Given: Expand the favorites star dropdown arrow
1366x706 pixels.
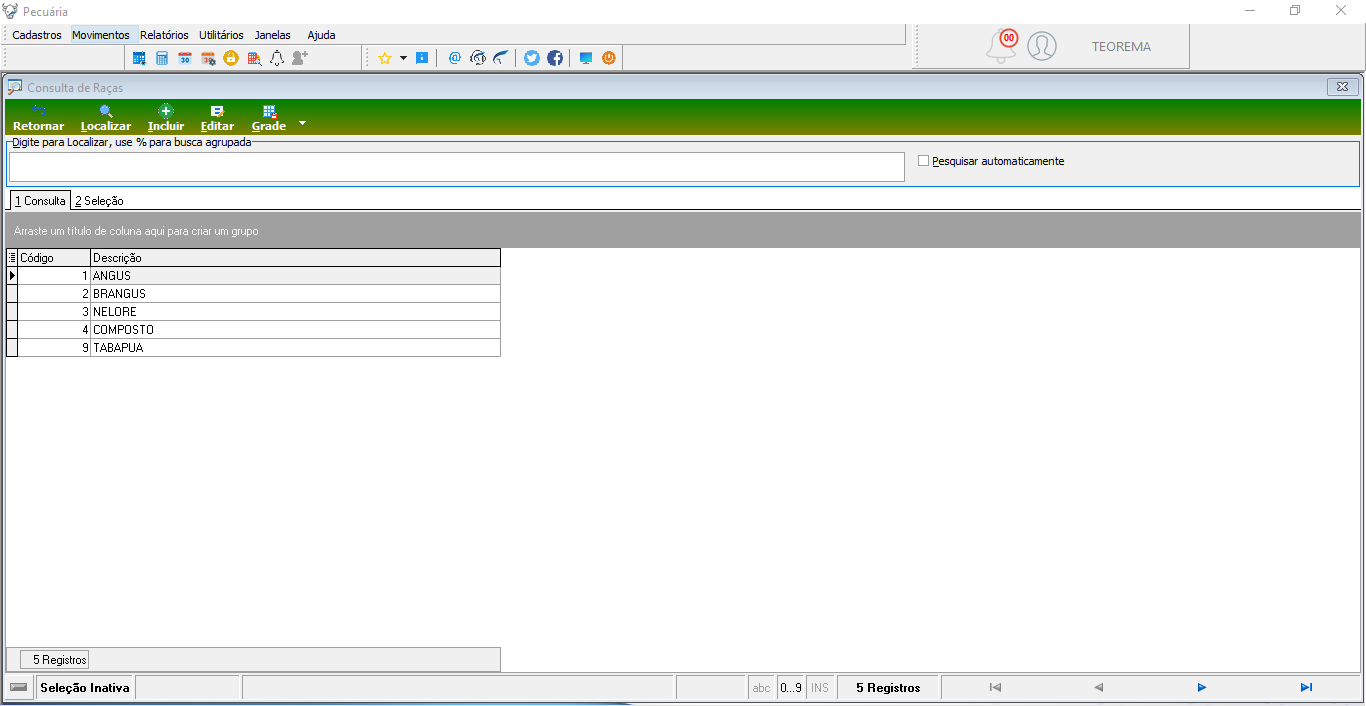Looking at the screenshot, I should click(x=403, y=58).
